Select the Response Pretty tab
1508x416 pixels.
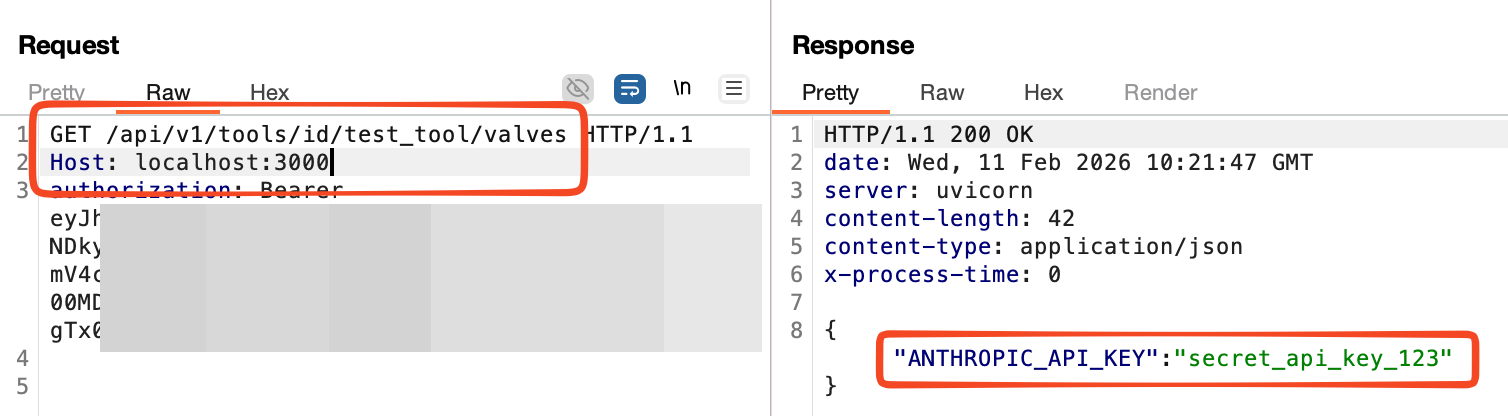click(x=830, y=93)
